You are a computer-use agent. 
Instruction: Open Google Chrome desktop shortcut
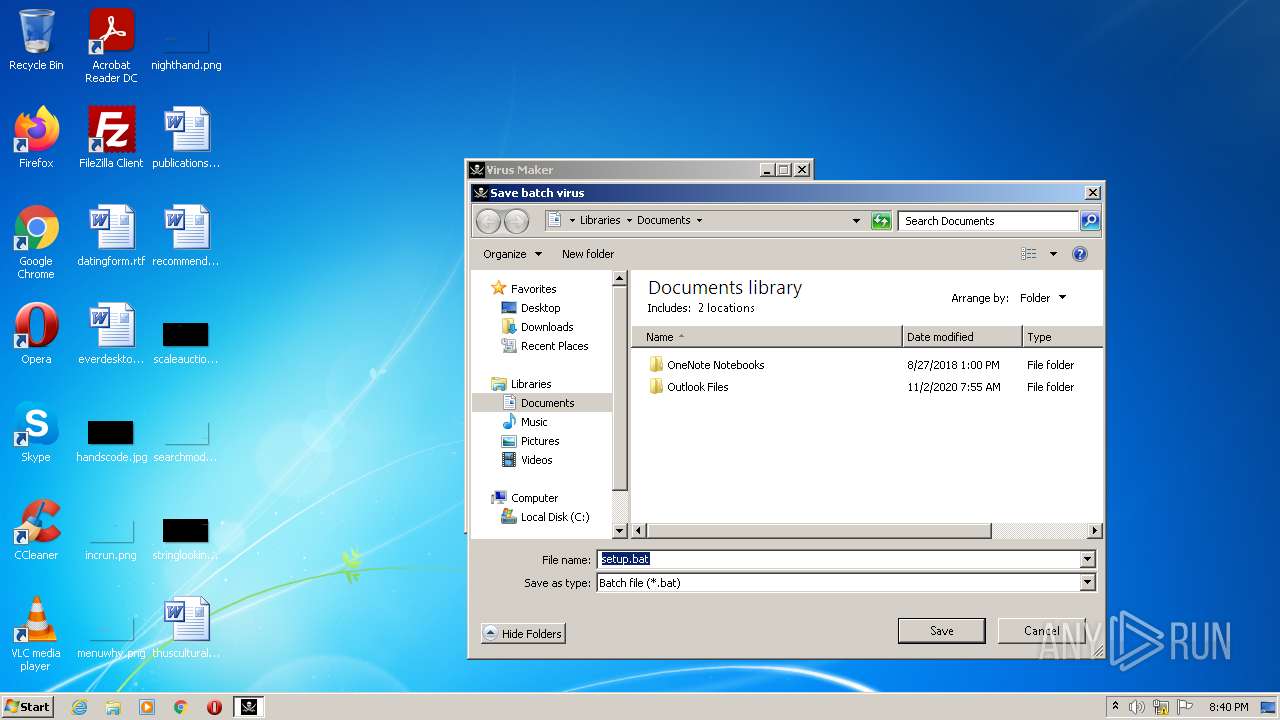(36, 242)
